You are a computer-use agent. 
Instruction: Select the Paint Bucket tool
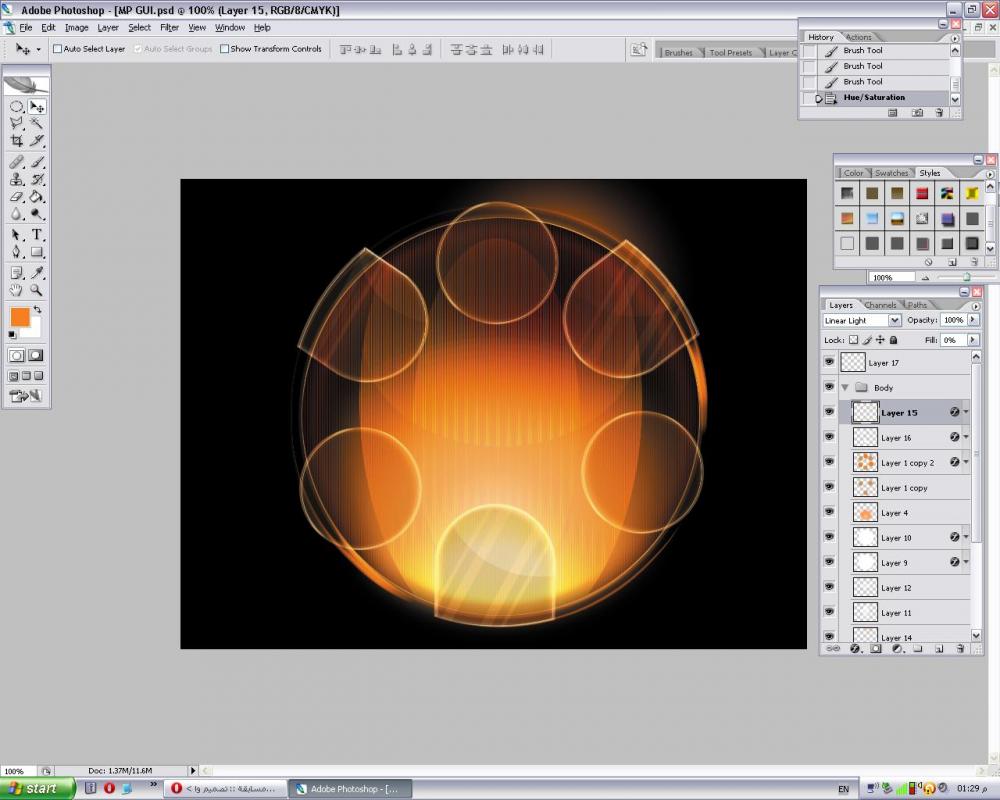click(x=36, y=196)
